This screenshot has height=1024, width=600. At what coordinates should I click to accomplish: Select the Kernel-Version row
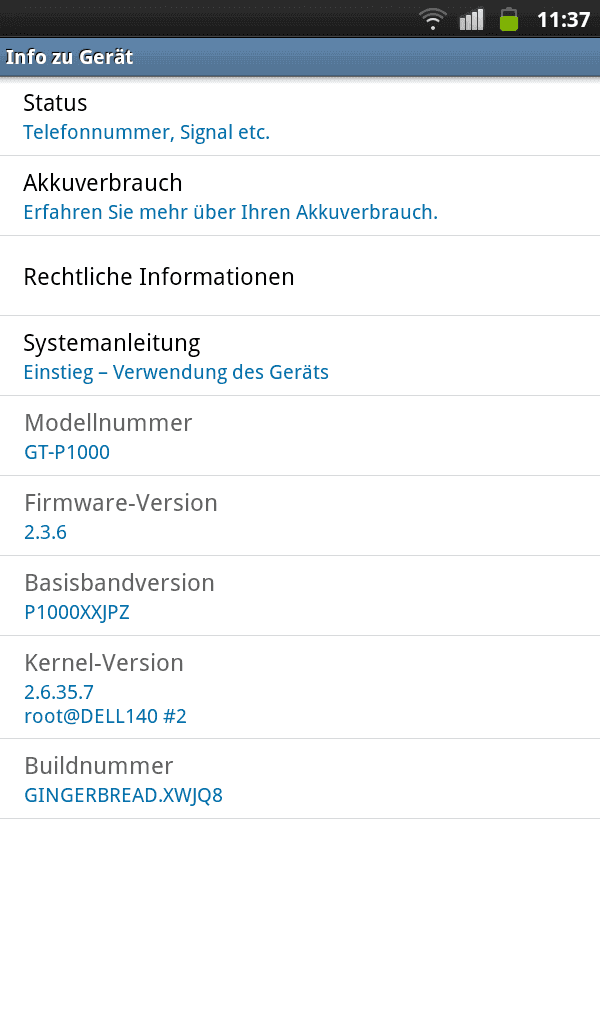pos(300,688)
